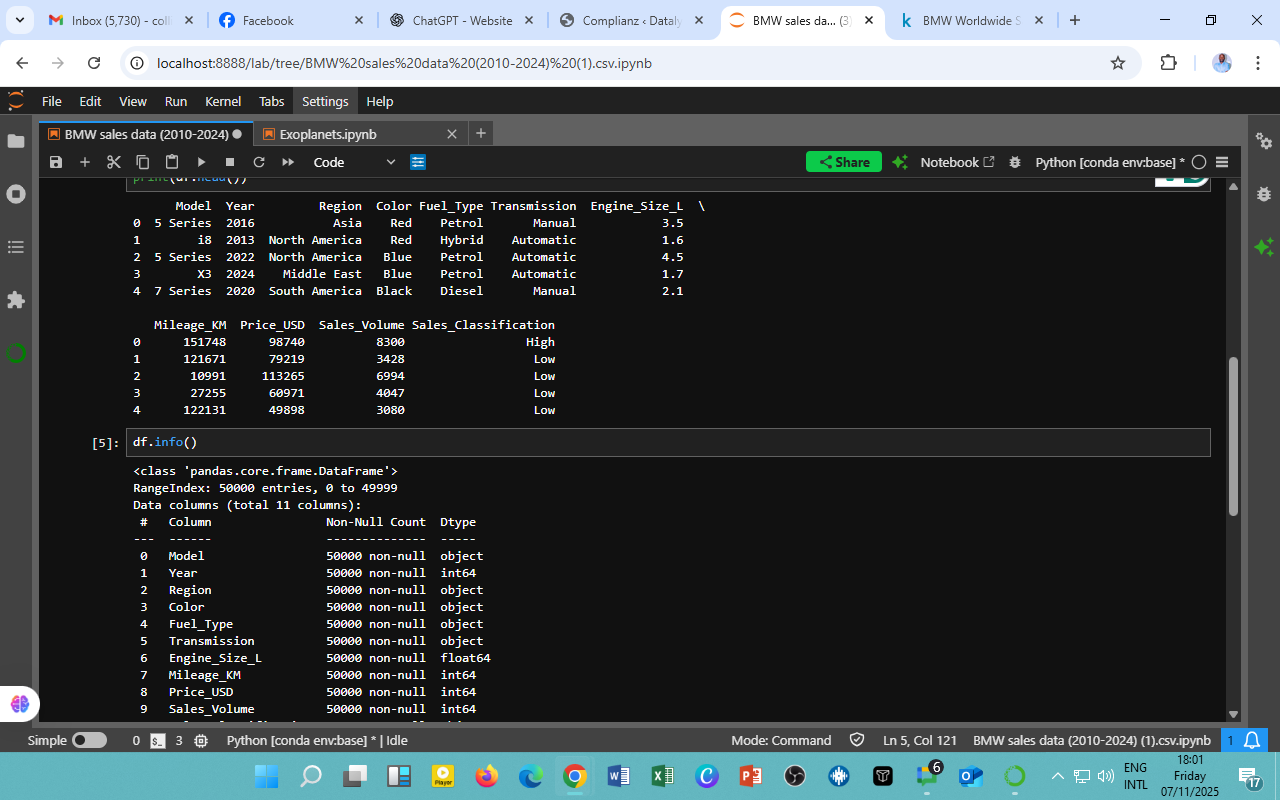Click the Notebook open-in-new-window link
Image resolution: width=1280 pixels, height=800 pixels.
coord(957,162)
